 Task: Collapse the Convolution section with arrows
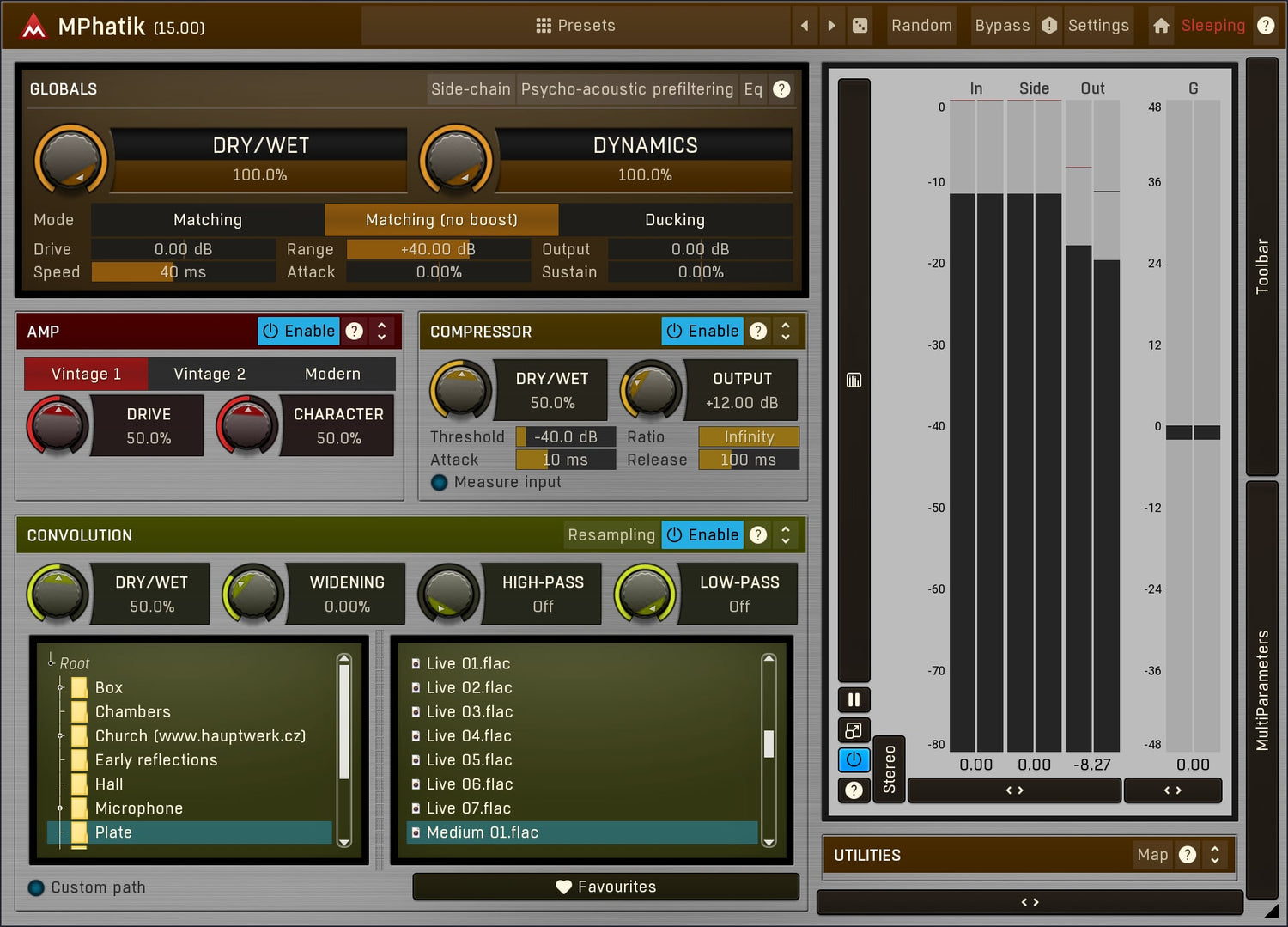pyautogui.click(x=786, y=535)
